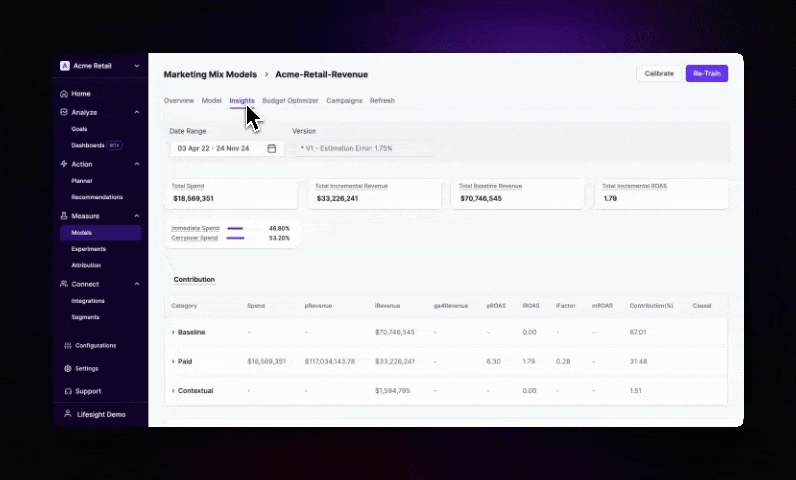The width and height of the screenshot is (796, 480).
Task: Switch to the Budget Optimizer tab
Action: pos(290,100)
